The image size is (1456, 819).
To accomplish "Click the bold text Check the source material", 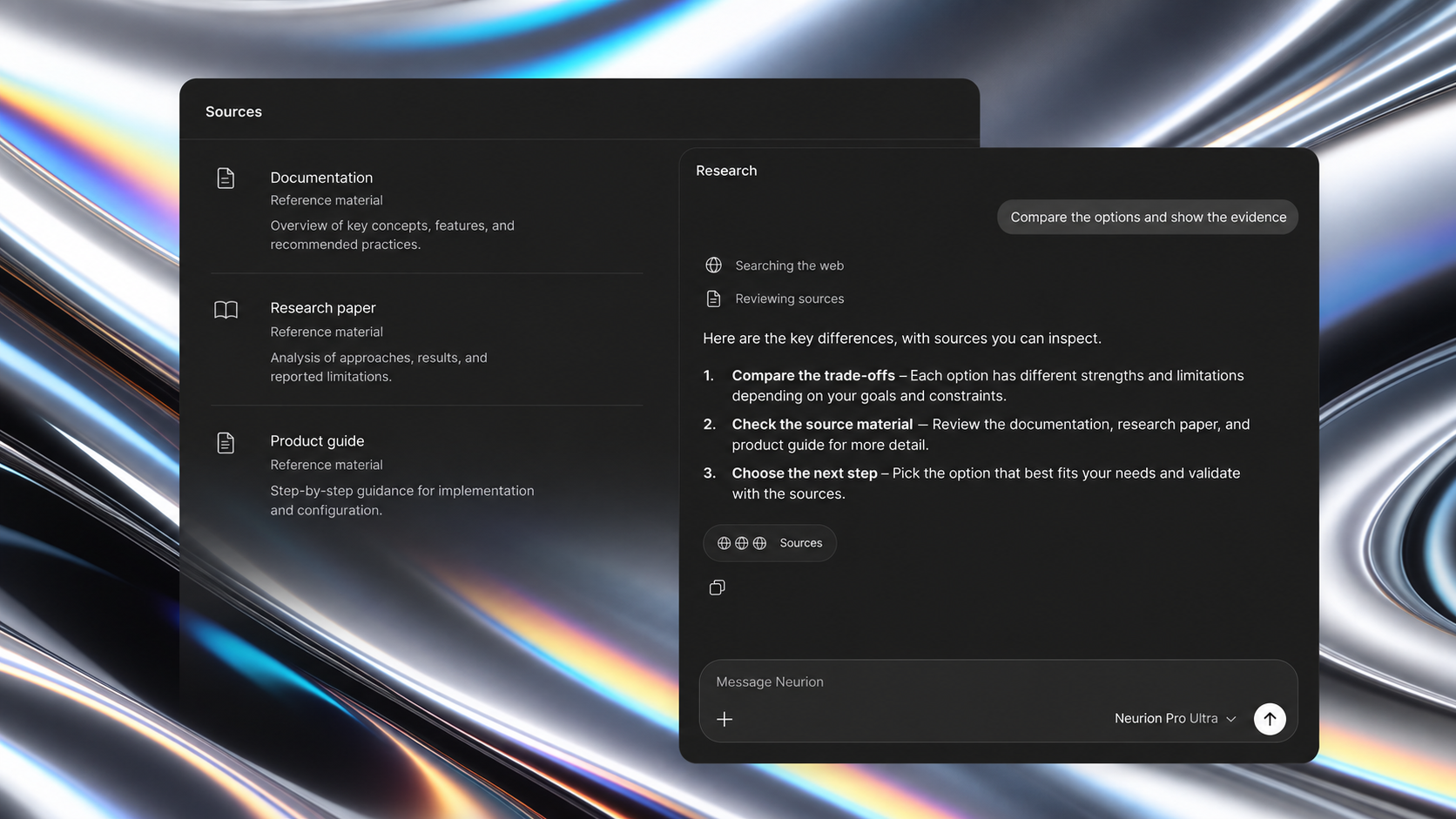I will click(822, 424).
